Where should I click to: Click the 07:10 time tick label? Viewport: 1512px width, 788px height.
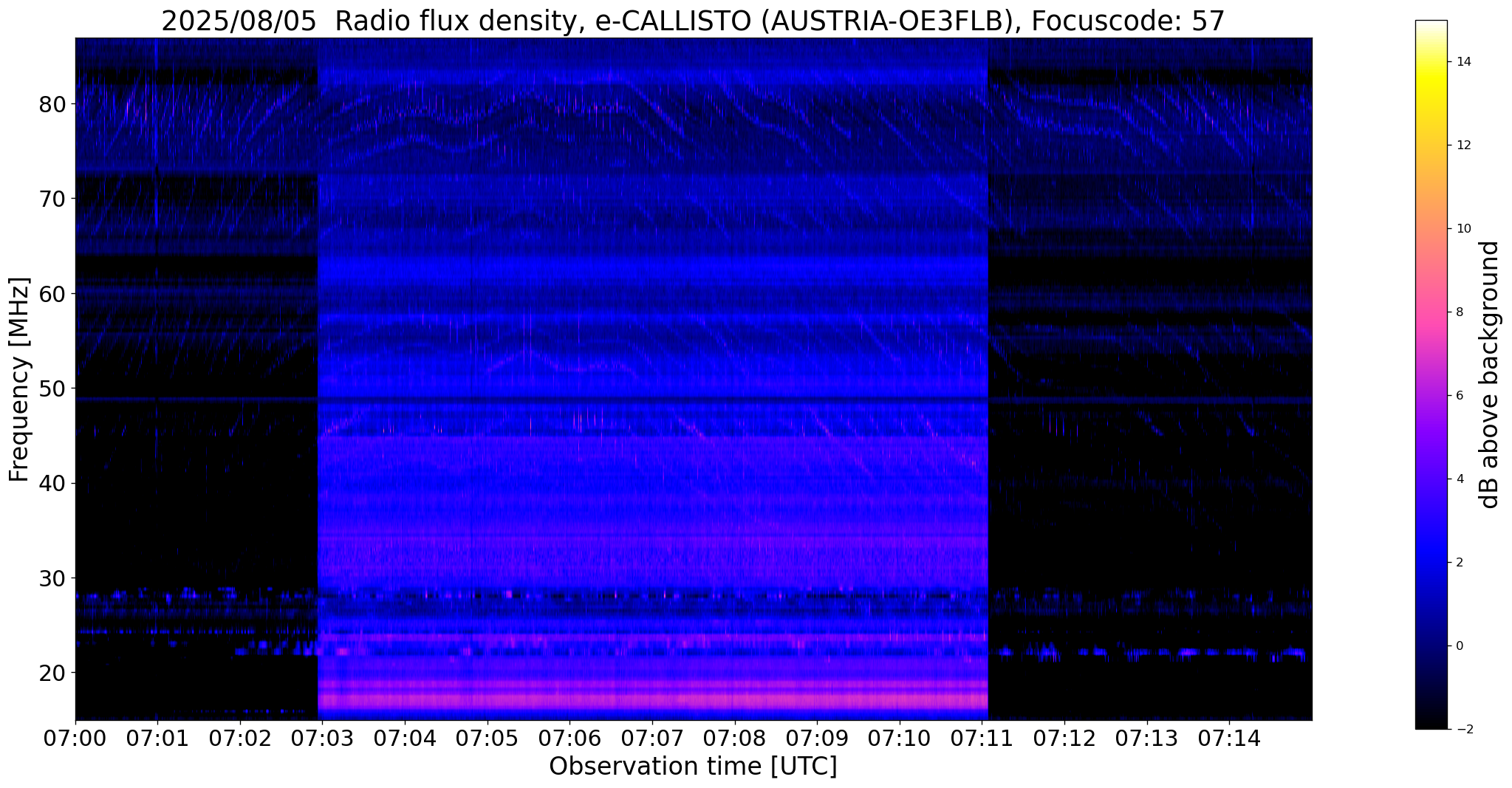tap(900, 739)
